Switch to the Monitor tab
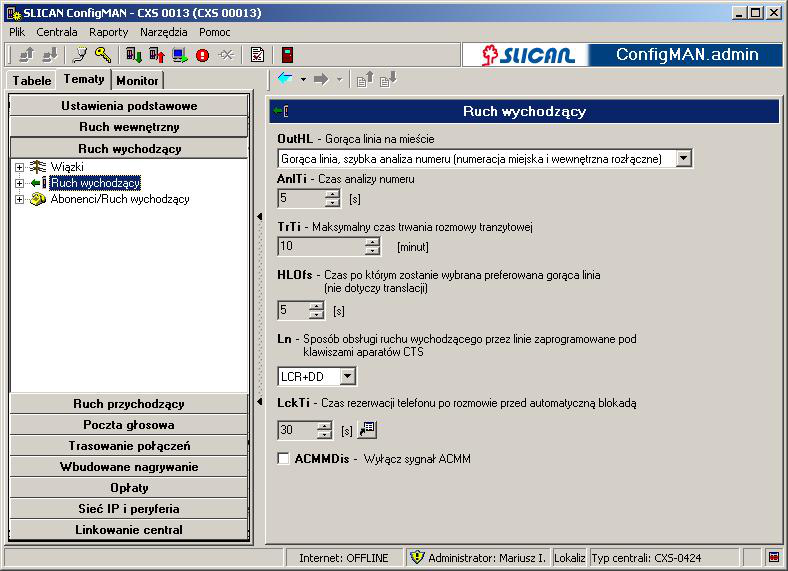 click(137, 80)
